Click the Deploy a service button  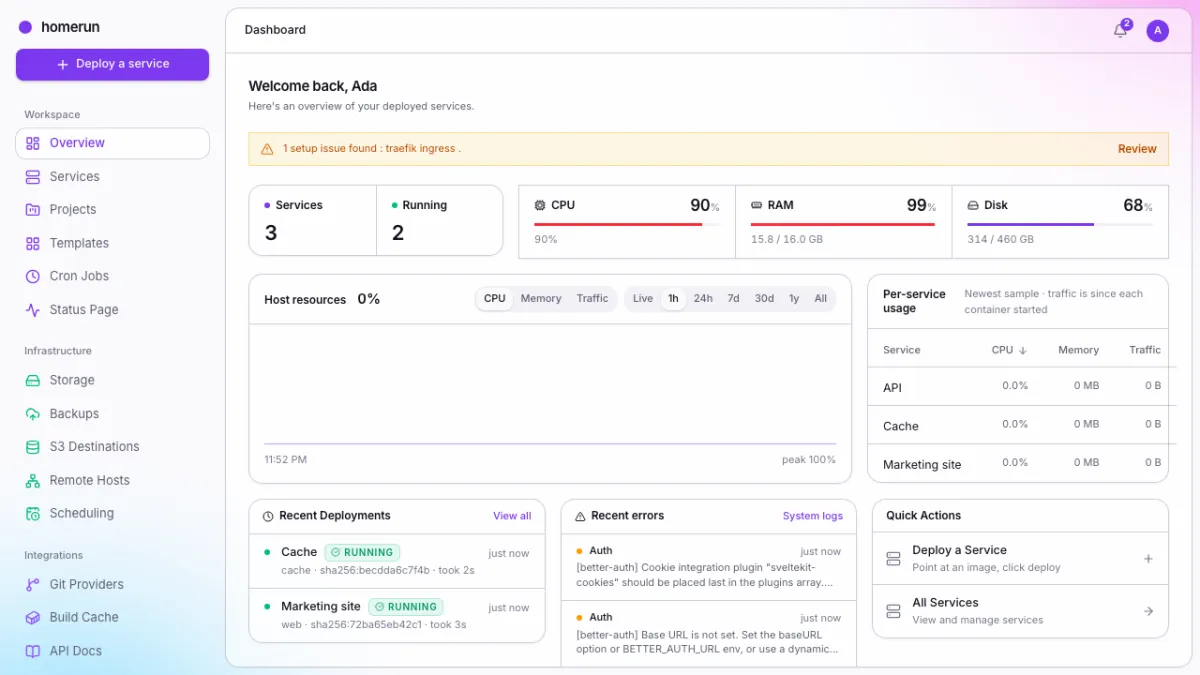pos(112,64)
